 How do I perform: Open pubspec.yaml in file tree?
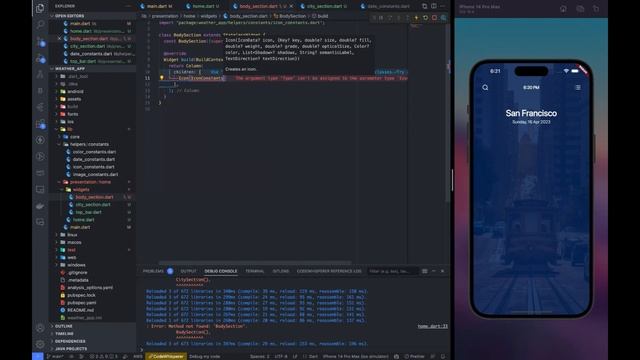click(x=81, y=303)
